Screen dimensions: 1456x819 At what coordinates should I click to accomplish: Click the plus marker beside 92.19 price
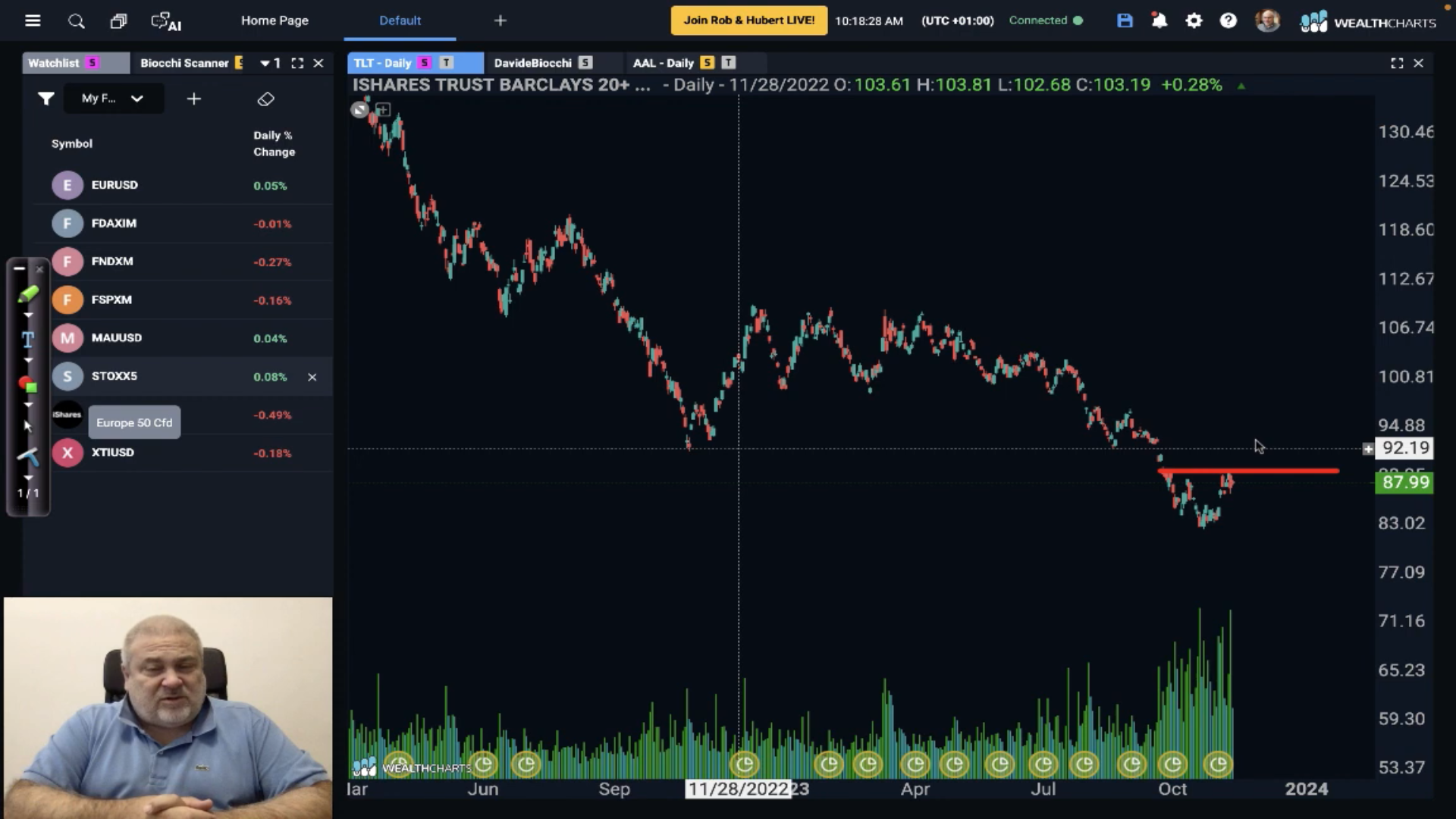[1368, 449]
